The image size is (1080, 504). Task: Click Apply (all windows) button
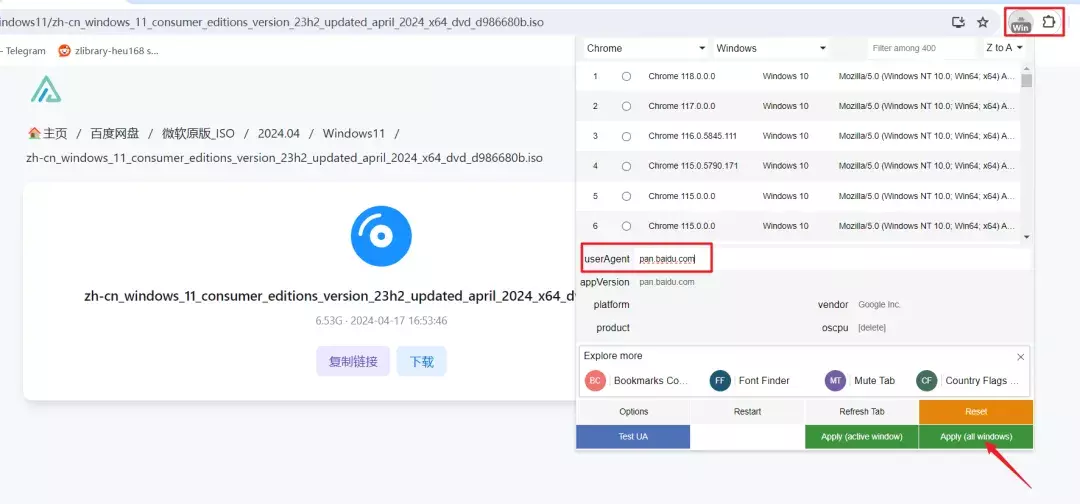click(x=976, y=437)
